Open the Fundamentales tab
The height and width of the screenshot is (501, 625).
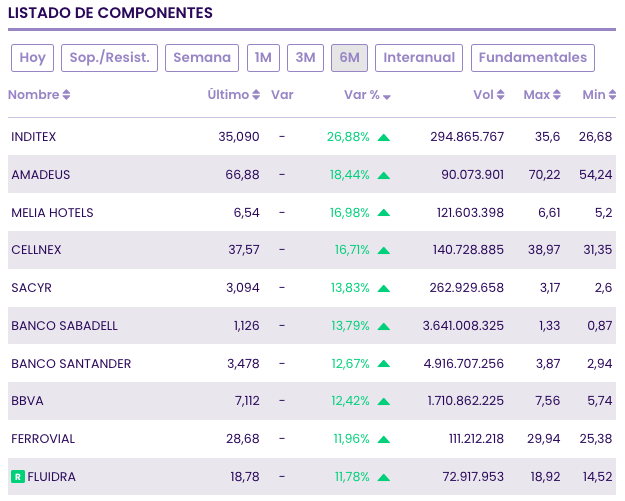[532, 58]
